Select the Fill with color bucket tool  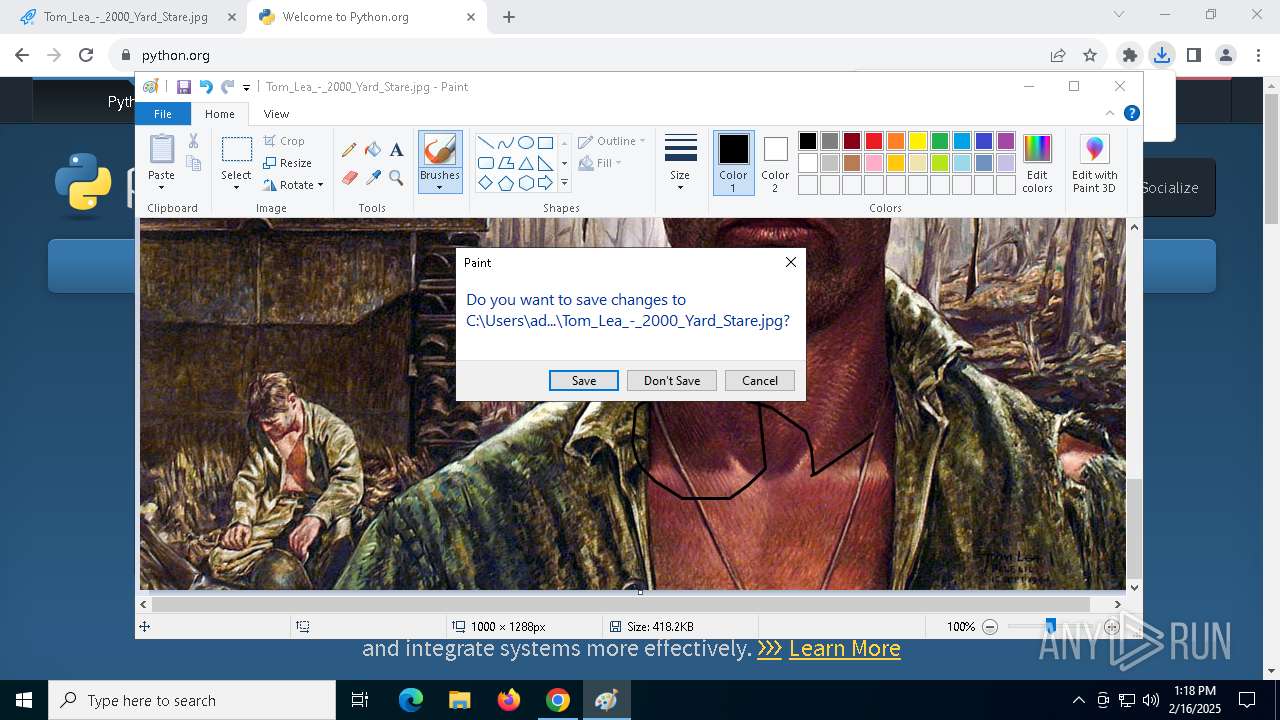tap(373, 150)
